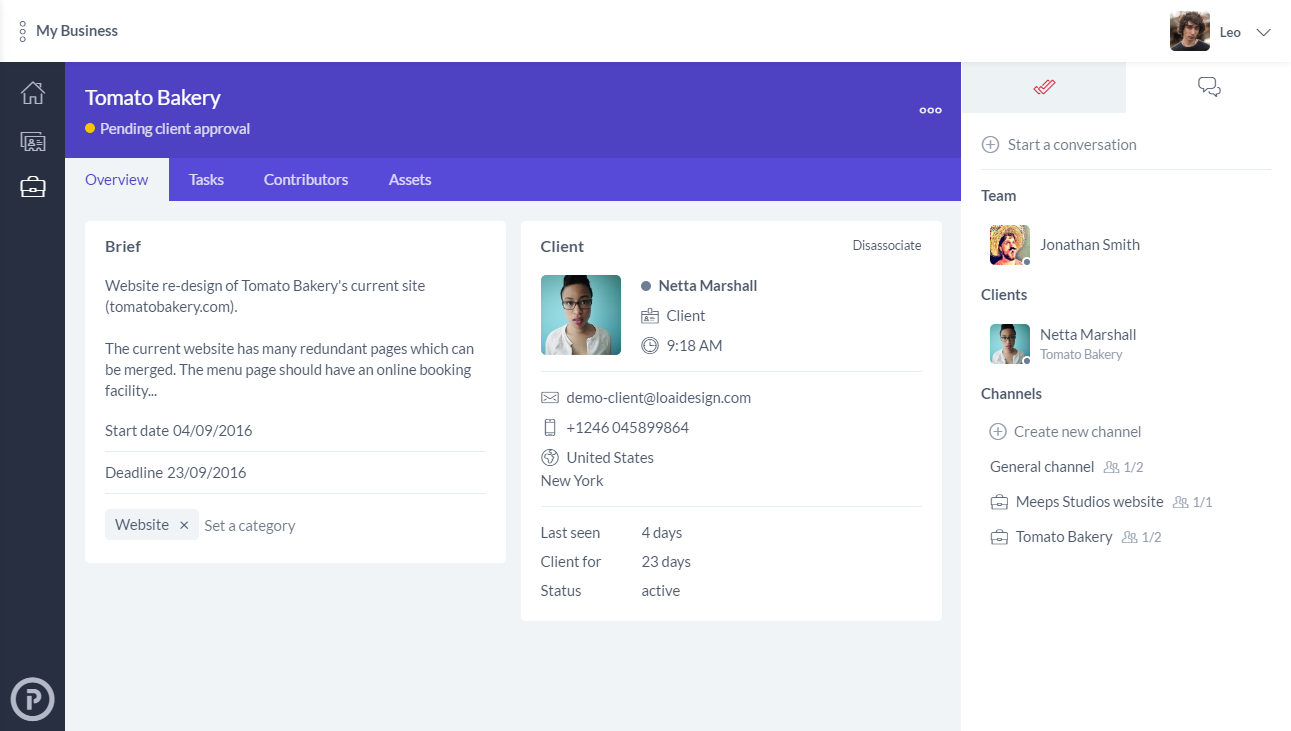The width and height of the screenshot is (1291, 731).
Task: Open the General channel
Action: point(1042,466)
